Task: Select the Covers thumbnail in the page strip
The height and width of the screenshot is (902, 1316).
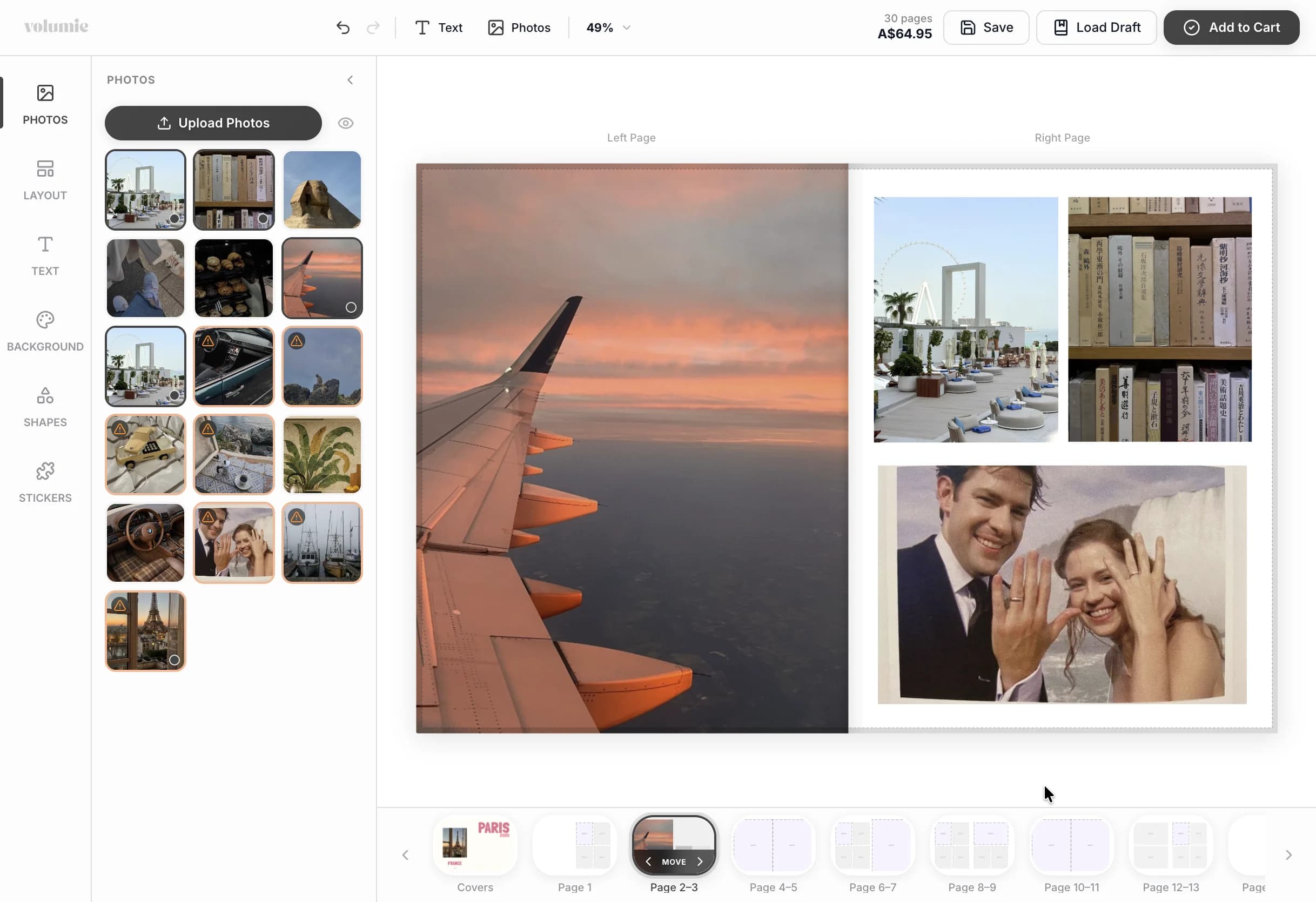Action: point(475,845)
